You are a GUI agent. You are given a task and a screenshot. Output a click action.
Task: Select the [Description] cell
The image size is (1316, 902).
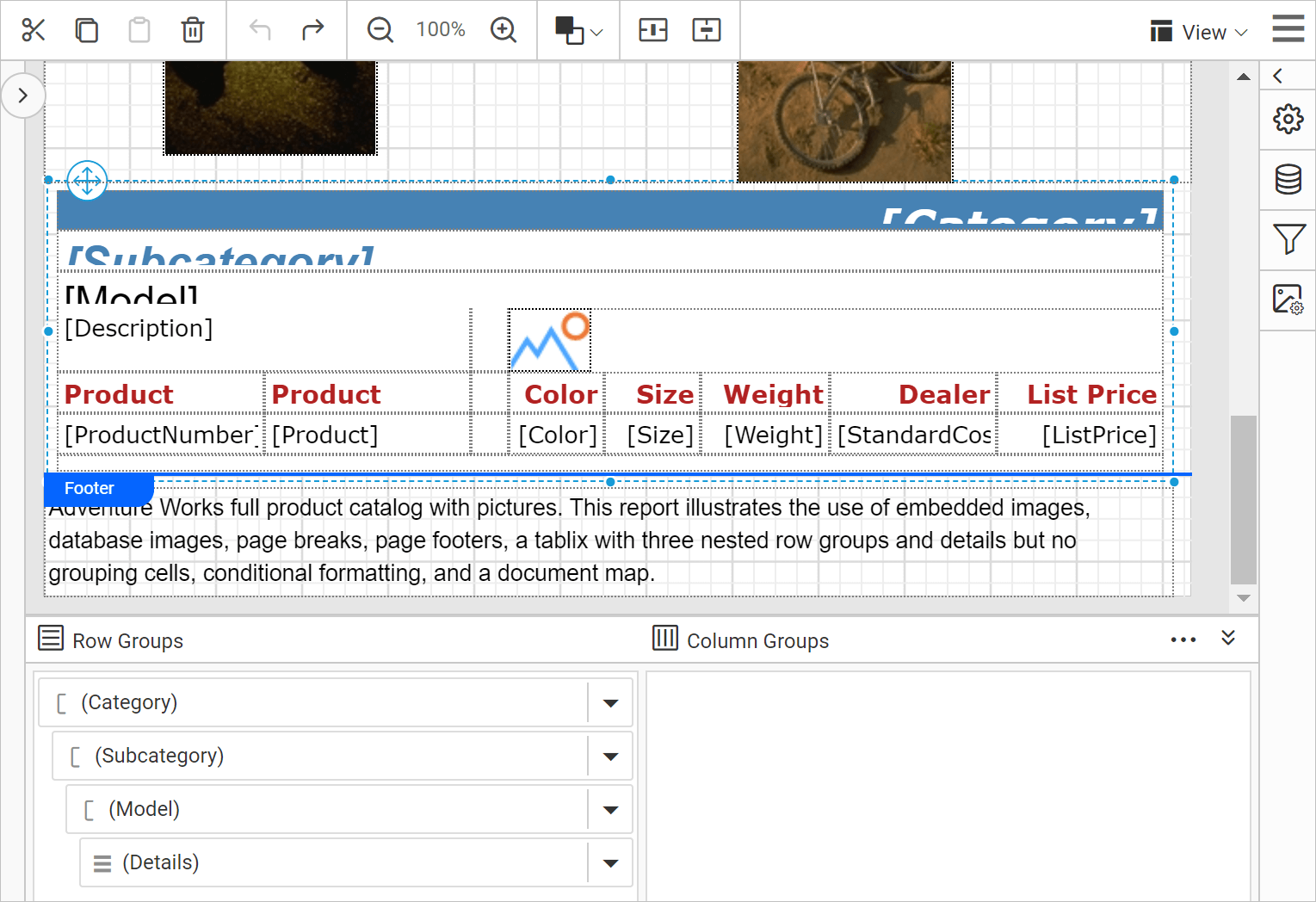(x=263, y=340)
